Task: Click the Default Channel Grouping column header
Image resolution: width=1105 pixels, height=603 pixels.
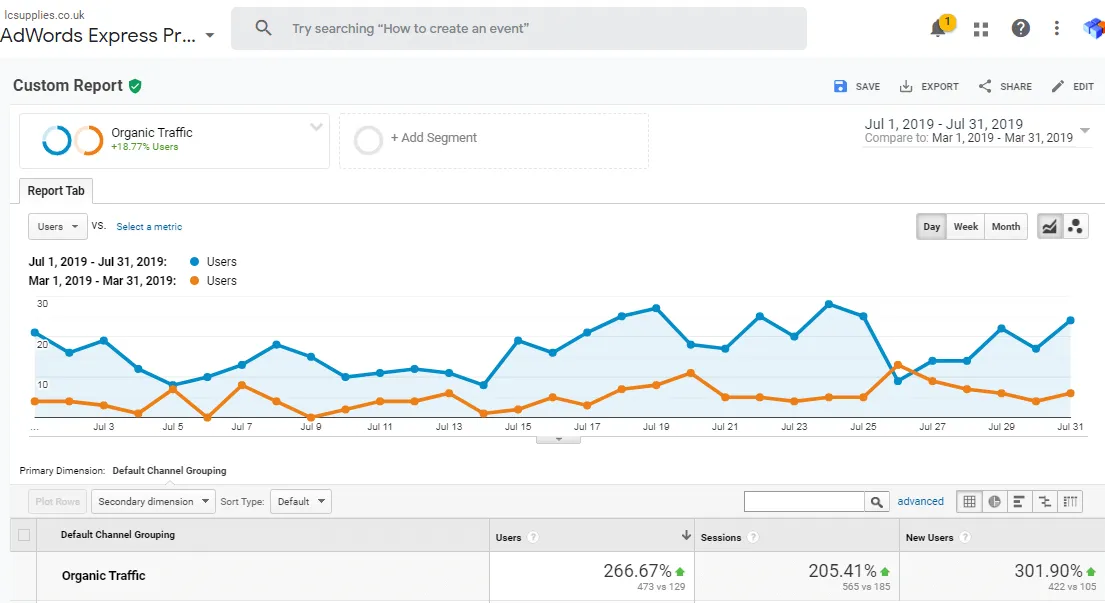Action: (x=118, y=535)
